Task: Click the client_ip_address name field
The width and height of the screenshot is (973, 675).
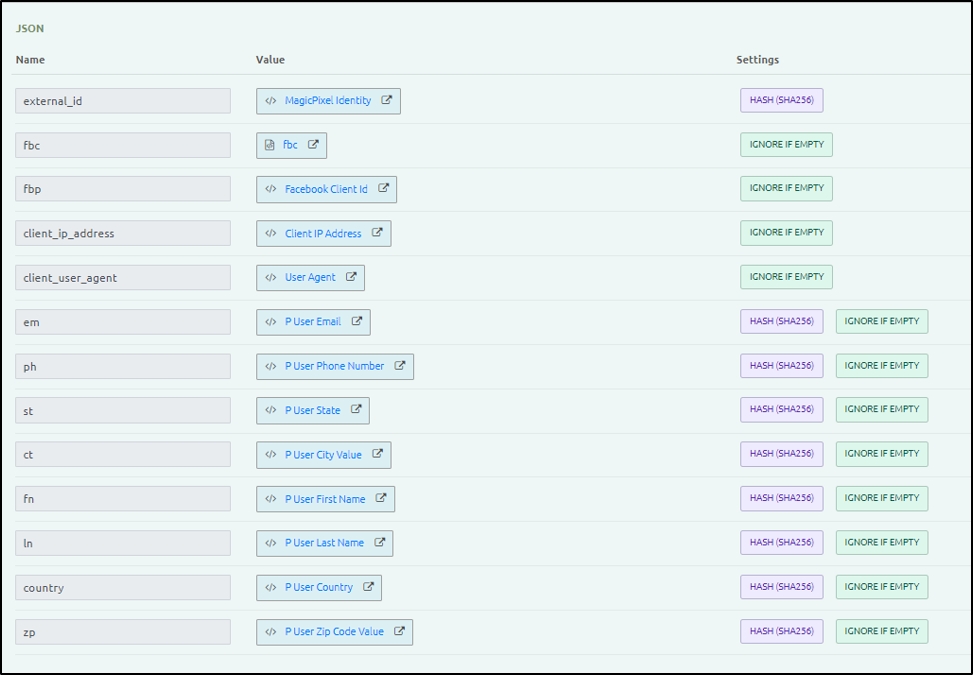Action: coord(122,233)
